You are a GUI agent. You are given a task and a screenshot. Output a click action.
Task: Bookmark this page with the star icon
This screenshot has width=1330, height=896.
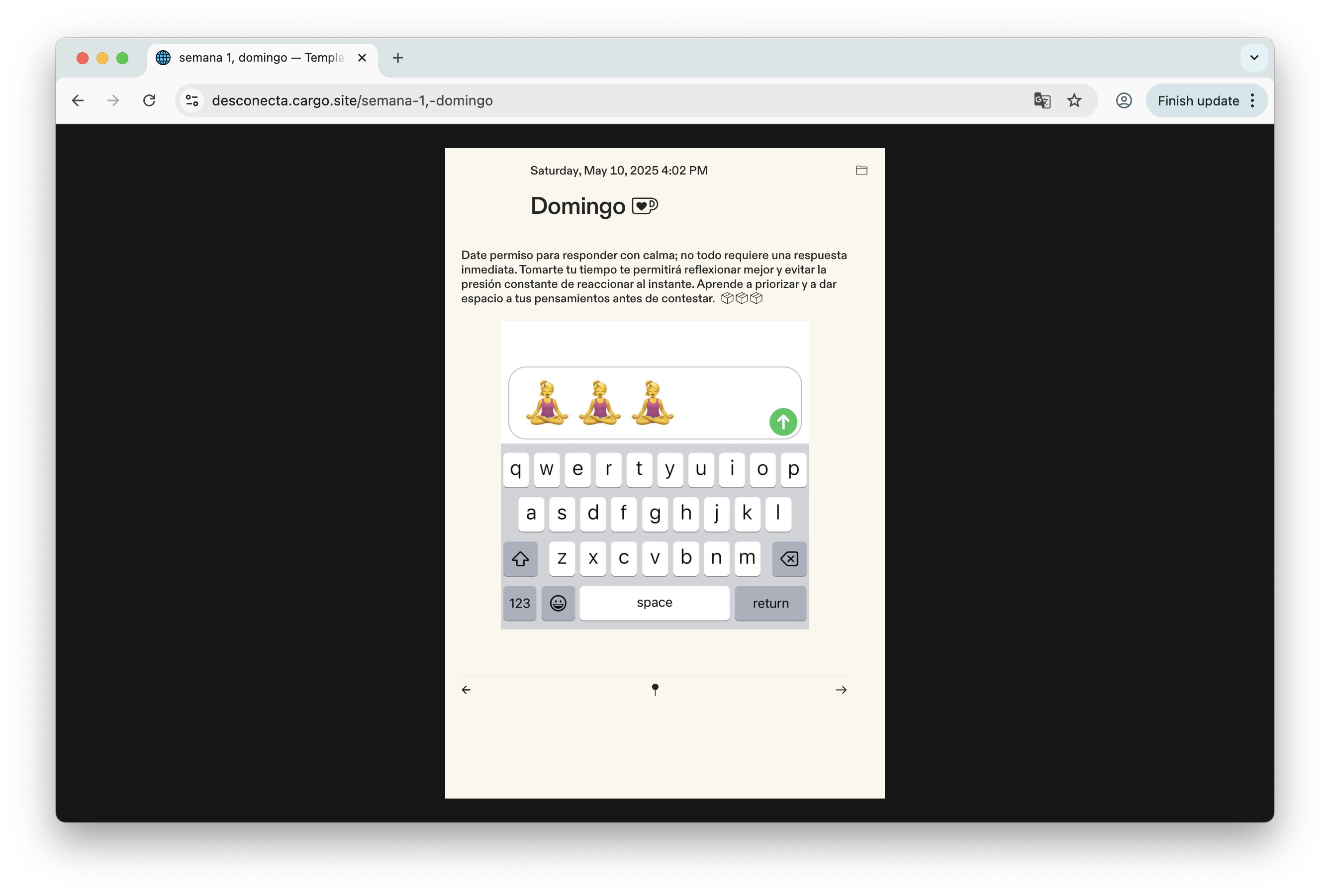point(1074,100)
